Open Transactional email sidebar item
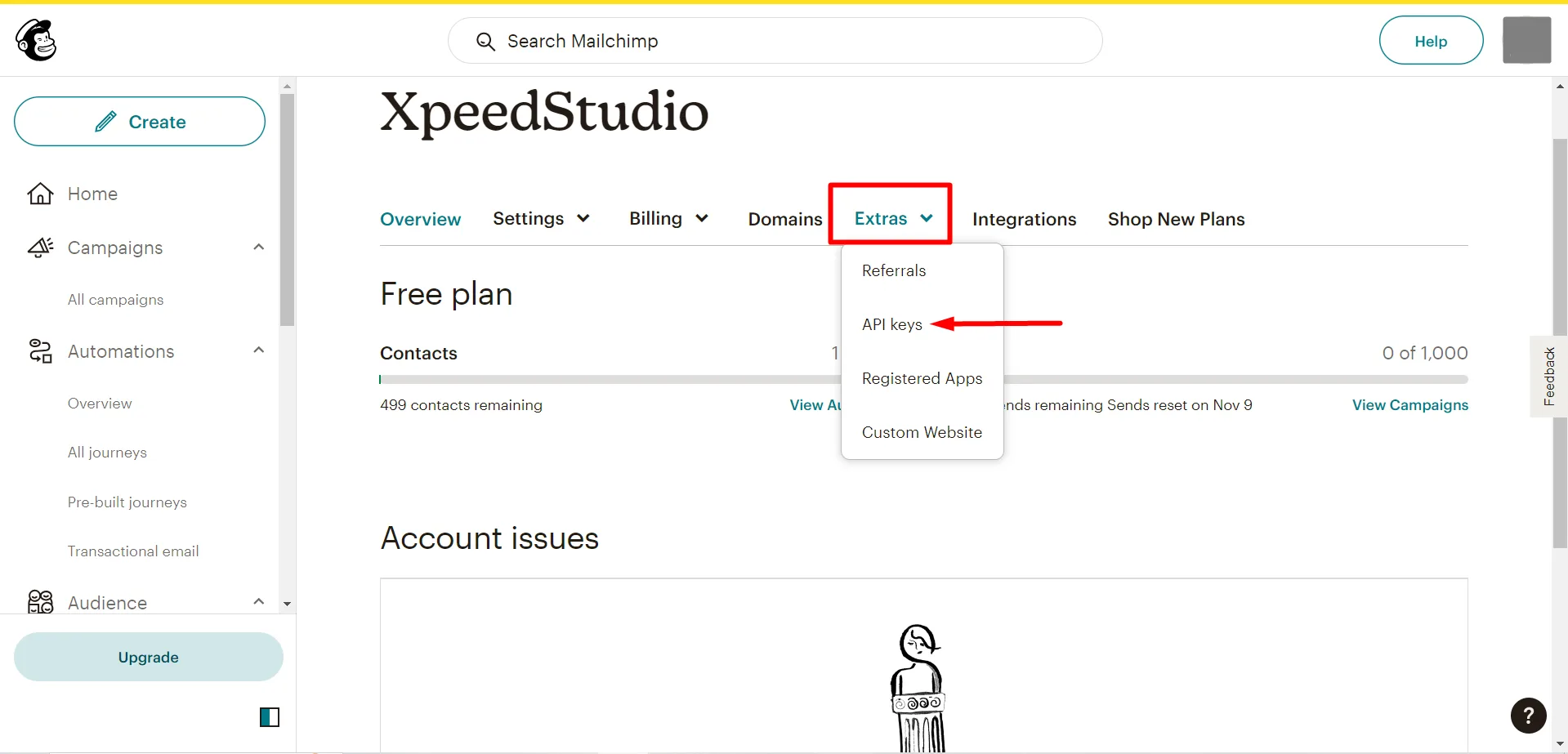This screenshot has height=754, width=1568. (133, 551)
